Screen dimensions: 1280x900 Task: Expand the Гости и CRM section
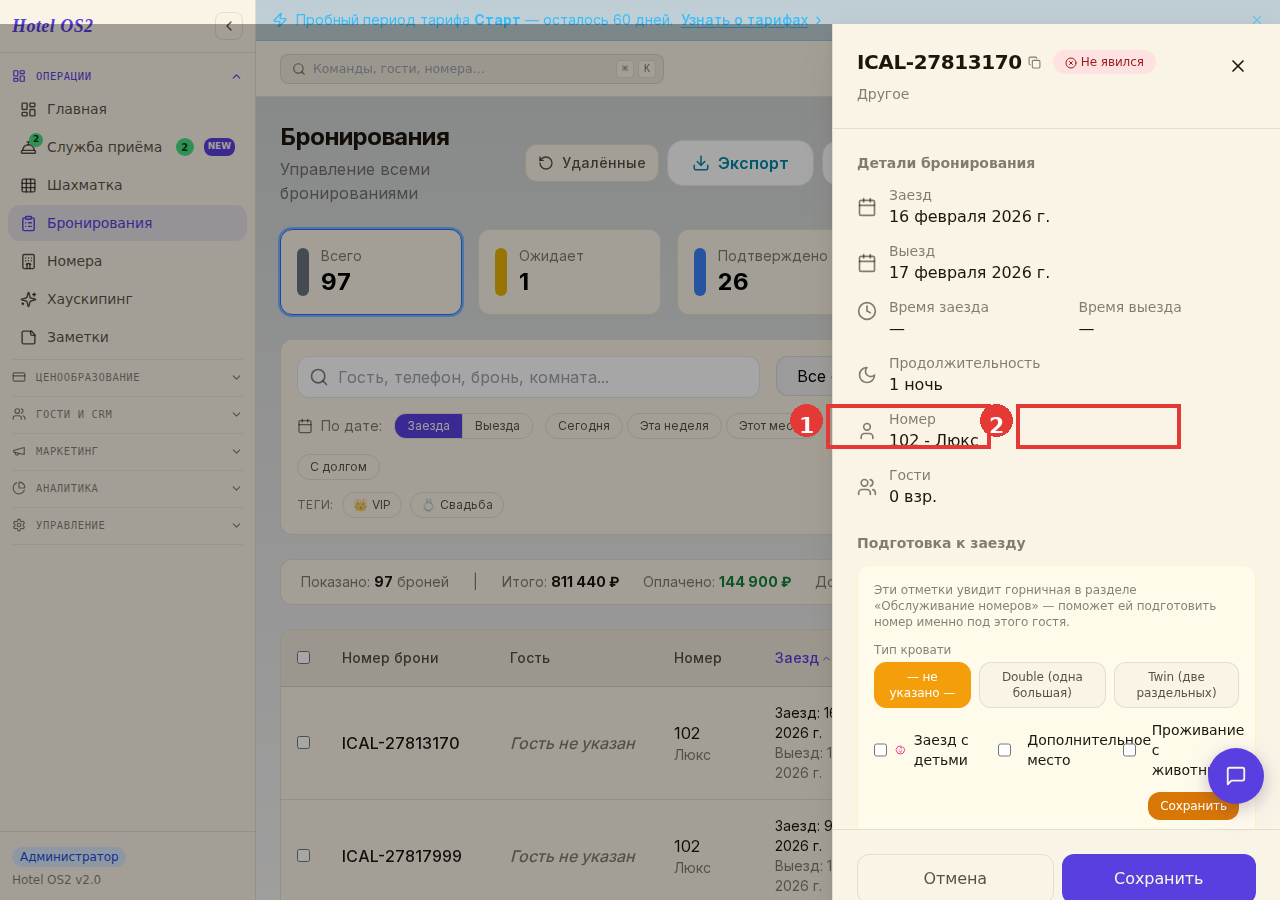127,414
